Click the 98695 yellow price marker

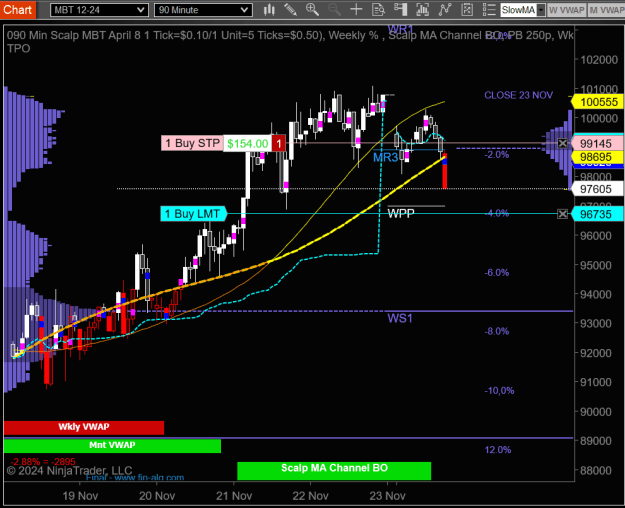tap(597, 157)
